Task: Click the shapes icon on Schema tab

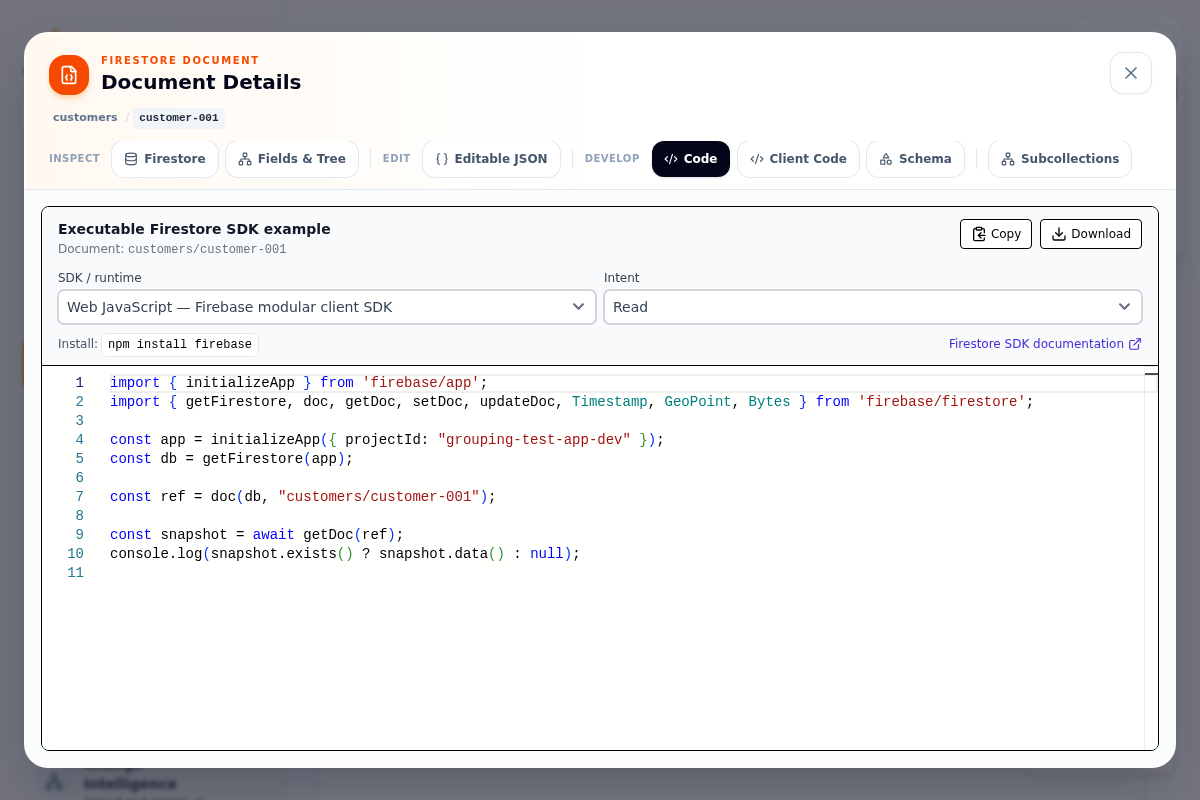Action: (886, 159)
